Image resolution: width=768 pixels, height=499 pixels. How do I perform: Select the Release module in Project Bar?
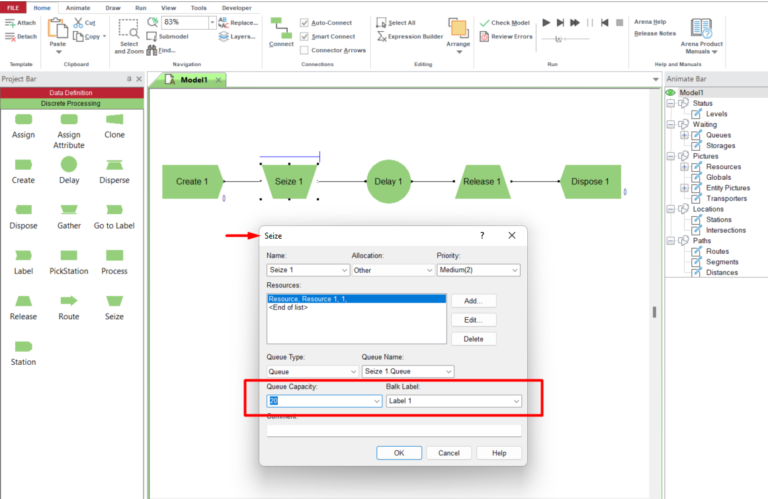[23, 301]
